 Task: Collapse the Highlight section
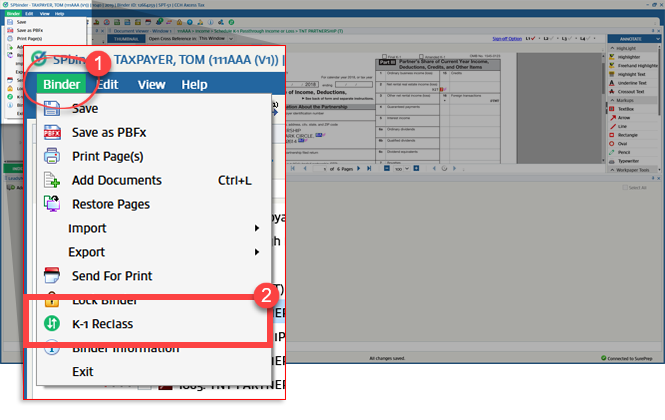point(612,48)
